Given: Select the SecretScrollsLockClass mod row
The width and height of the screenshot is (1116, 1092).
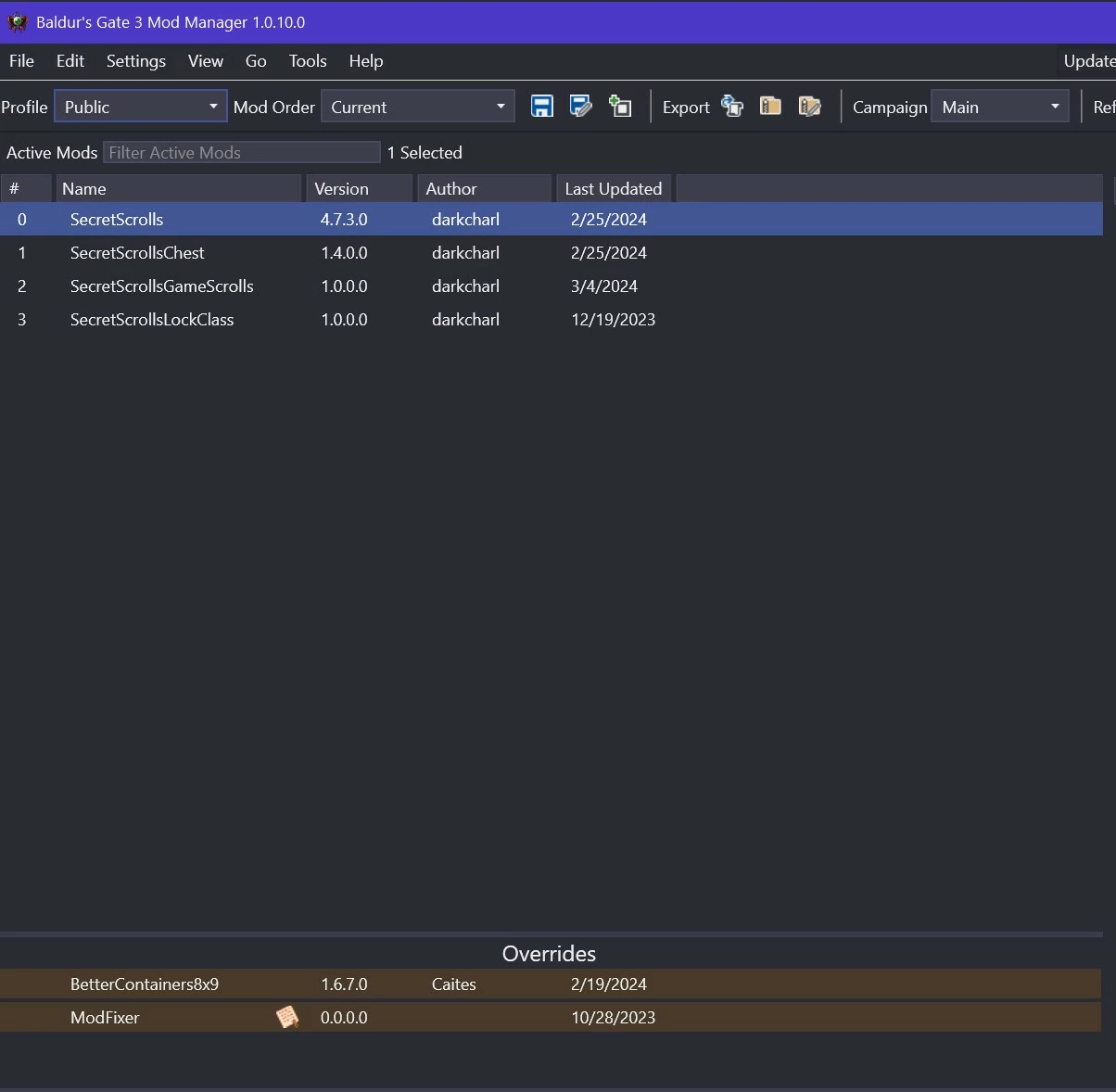Looking at the screenshot, I should [552, 320].
